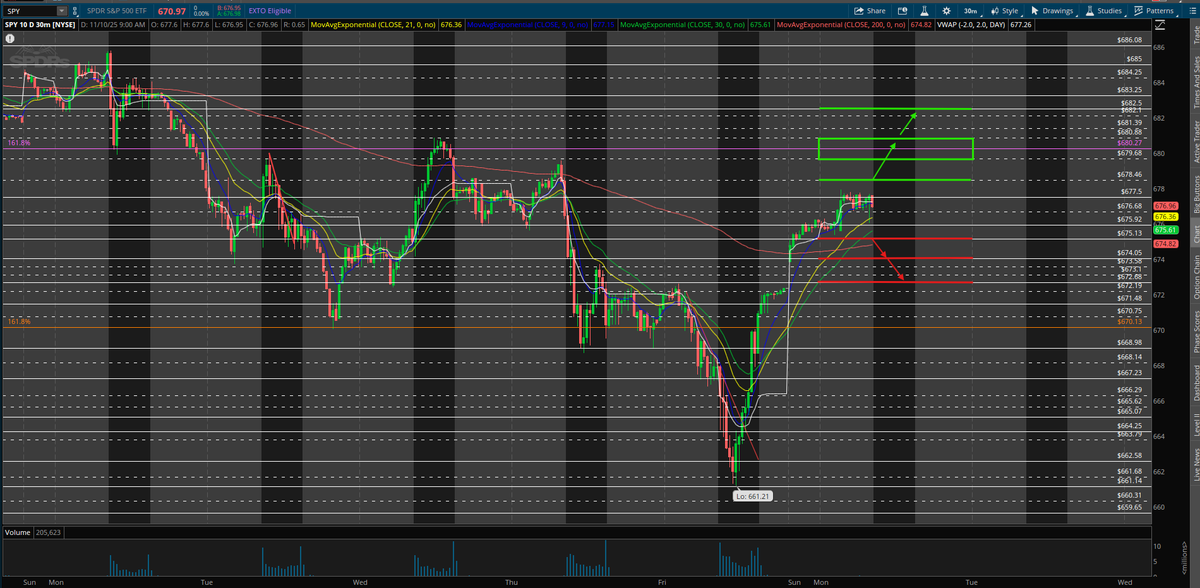Click the yellow 676.36 price axis tag
The height and width of the screenshot is (588, 1200).
click(x=1165, y=216)
